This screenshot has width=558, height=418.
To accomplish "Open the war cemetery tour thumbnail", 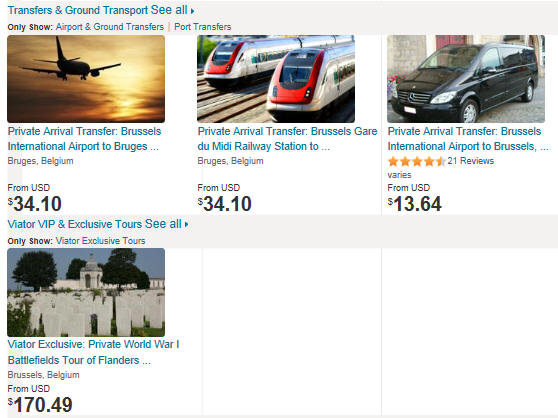I will pyautogui.click(x=86, y=292).
